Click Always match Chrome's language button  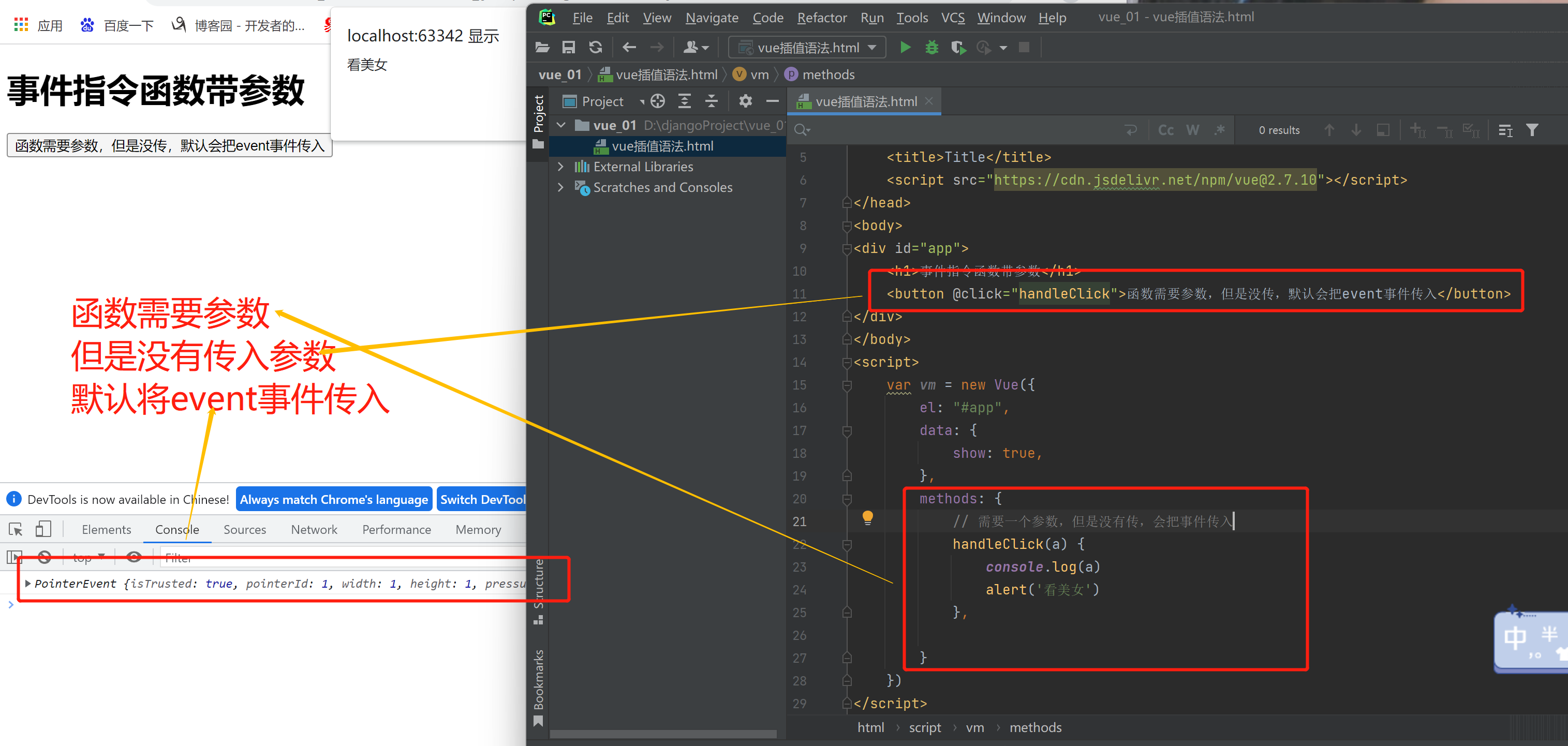point(334,499)
